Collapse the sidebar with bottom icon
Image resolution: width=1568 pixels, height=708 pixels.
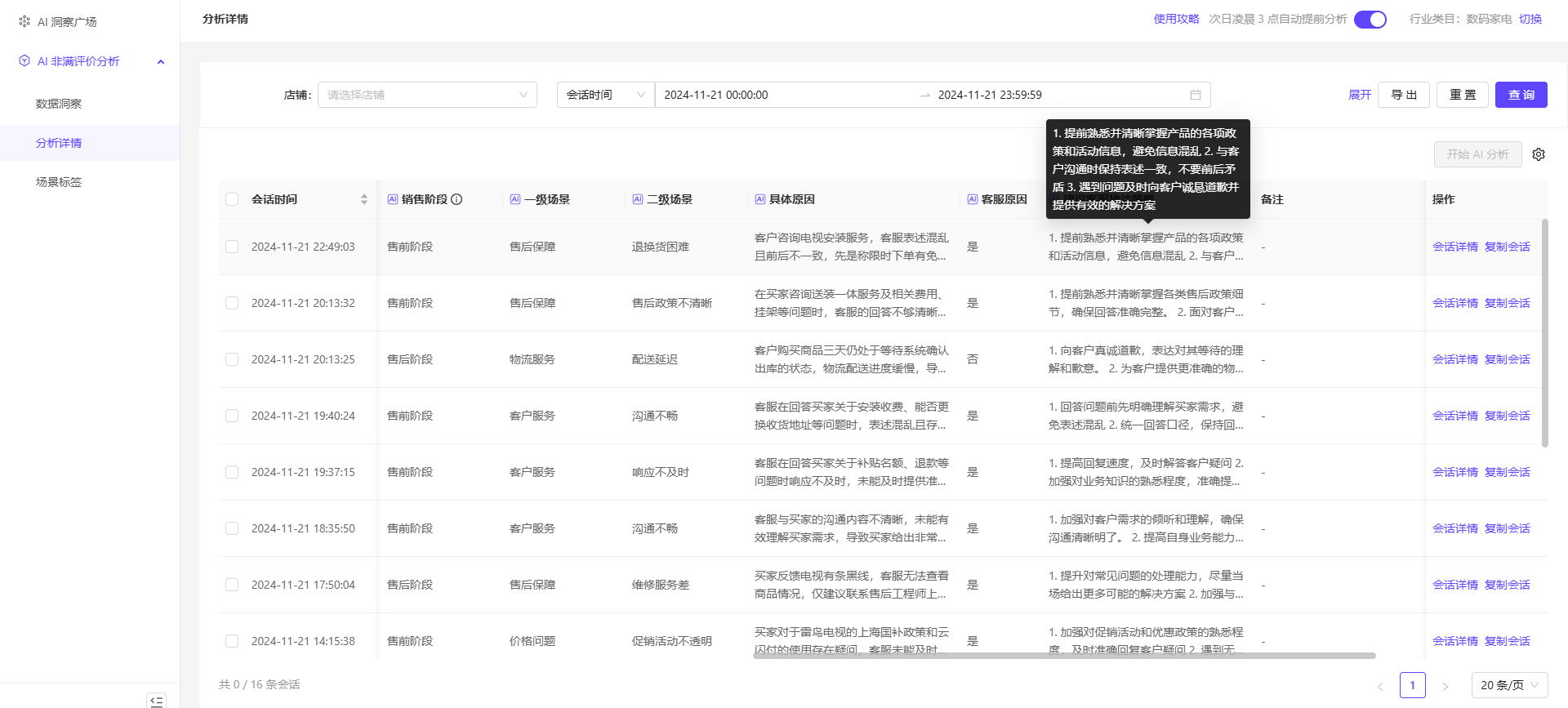click(156, 700)
